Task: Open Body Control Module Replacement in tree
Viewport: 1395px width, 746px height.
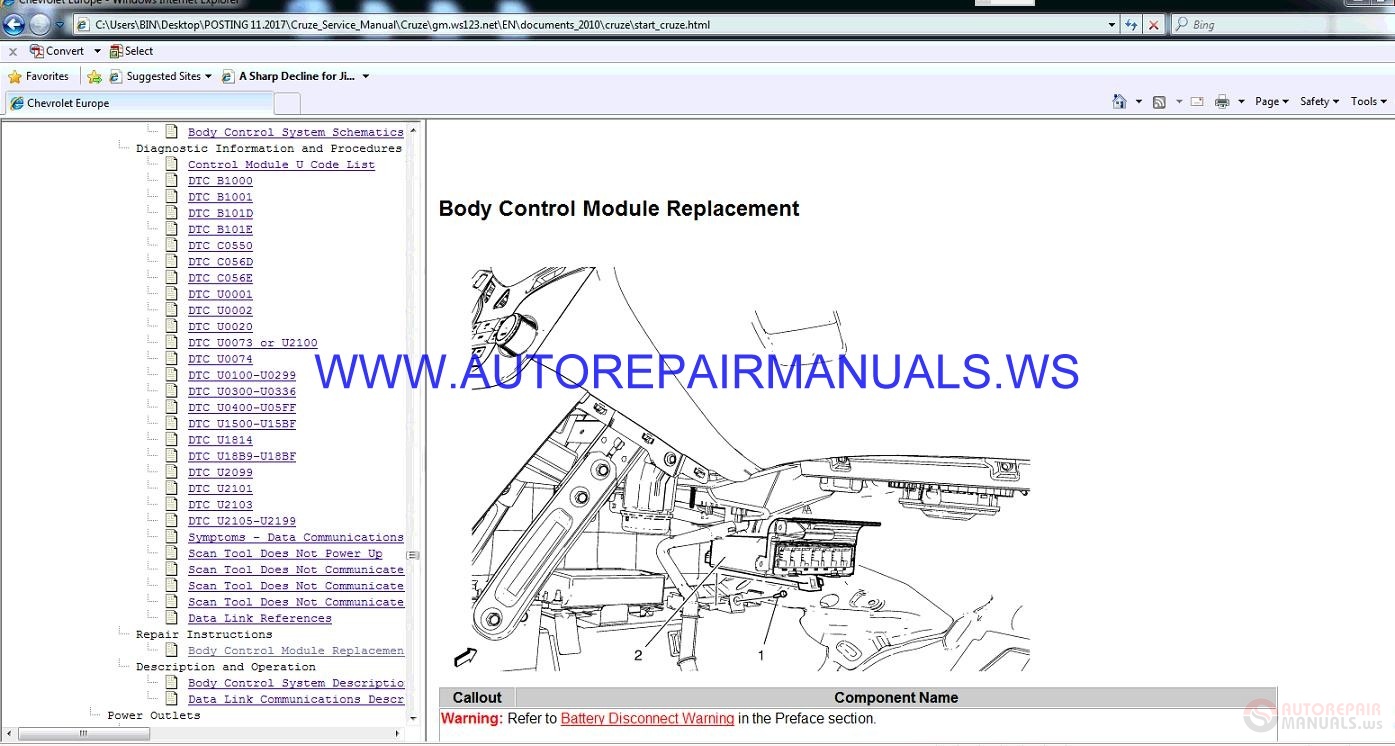Action: click(x=296, y=651)
